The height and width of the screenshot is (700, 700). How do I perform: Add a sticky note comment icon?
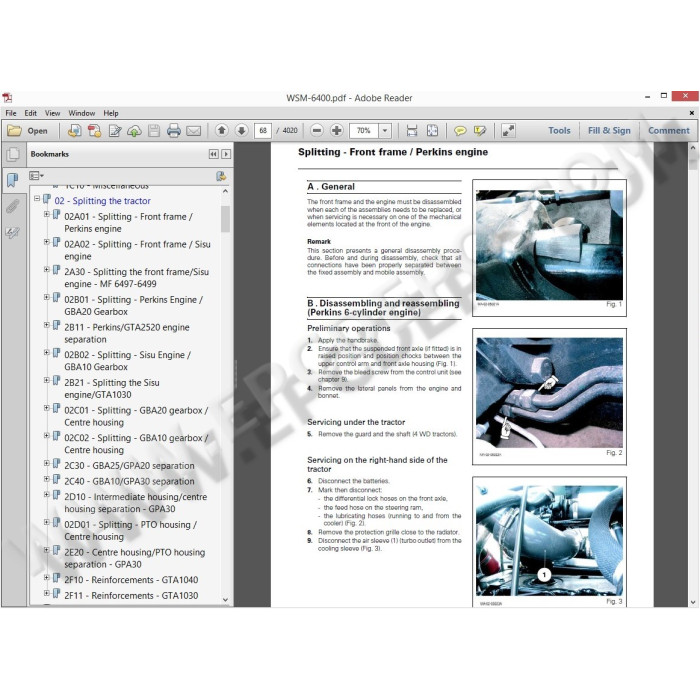point(460,130)
